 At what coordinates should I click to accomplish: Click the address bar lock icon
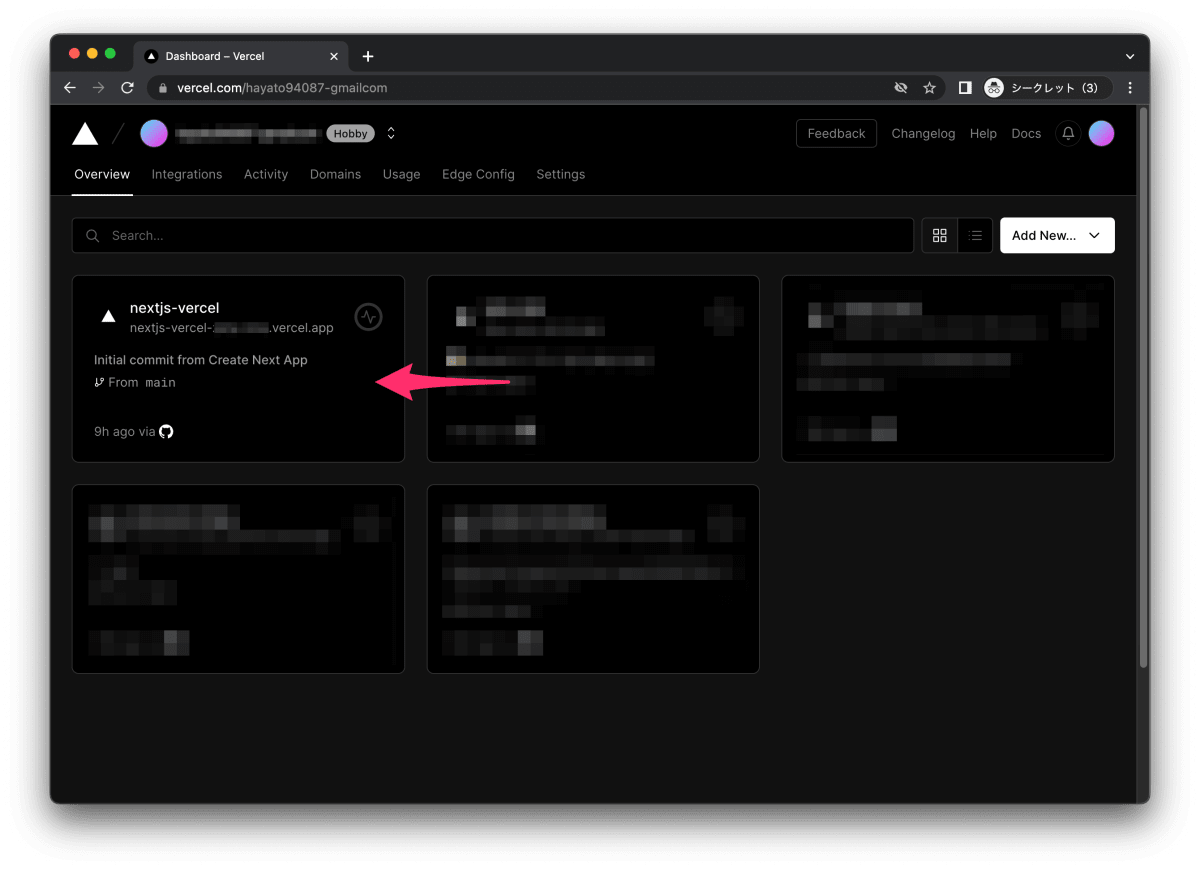tap(163, 88)
